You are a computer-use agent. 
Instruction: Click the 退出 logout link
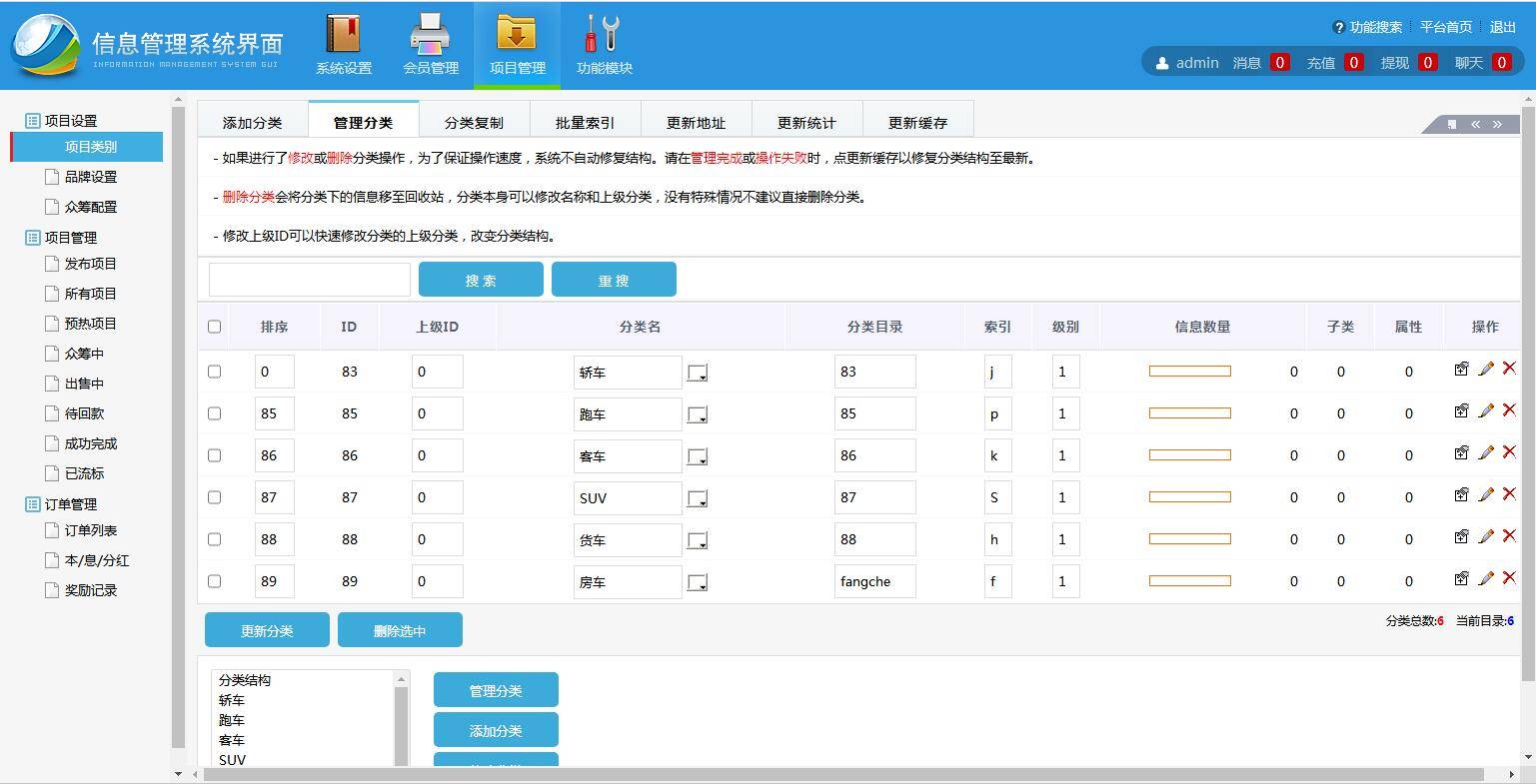pyautogui.click(x=1503, y=27)
